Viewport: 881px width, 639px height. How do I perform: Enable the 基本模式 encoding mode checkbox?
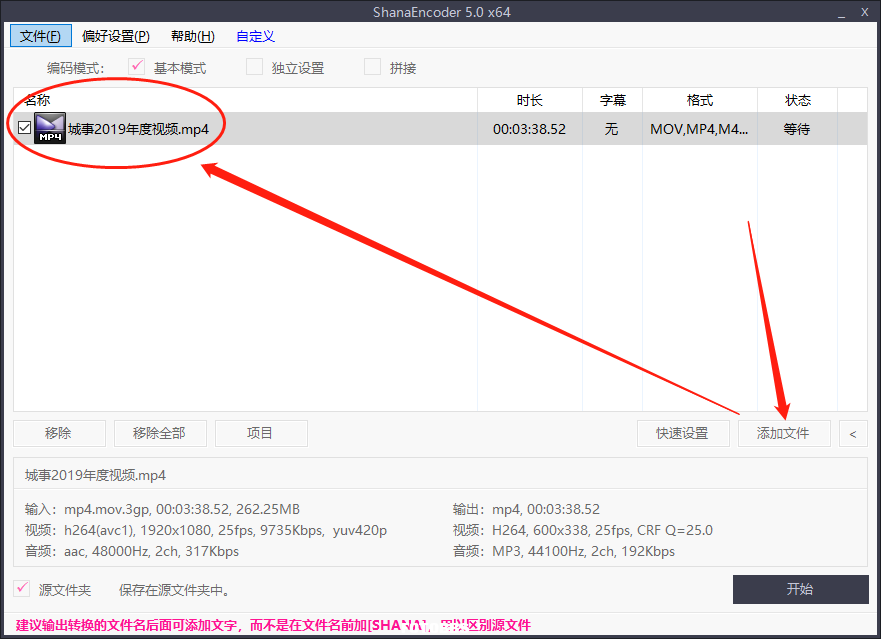pos(136,67)
